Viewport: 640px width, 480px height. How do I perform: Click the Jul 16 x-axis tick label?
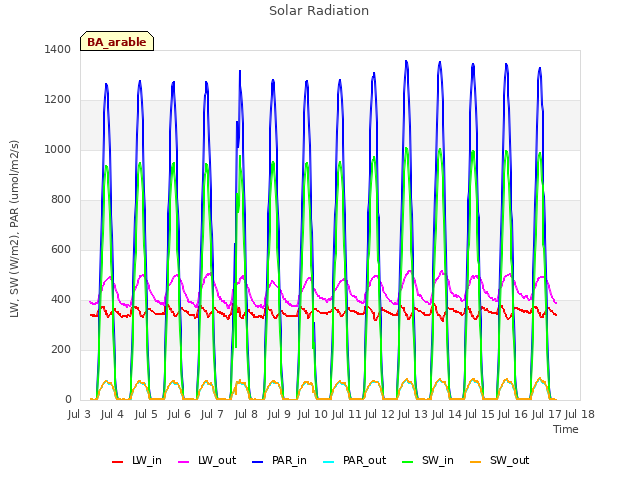[x=513, y=414]
